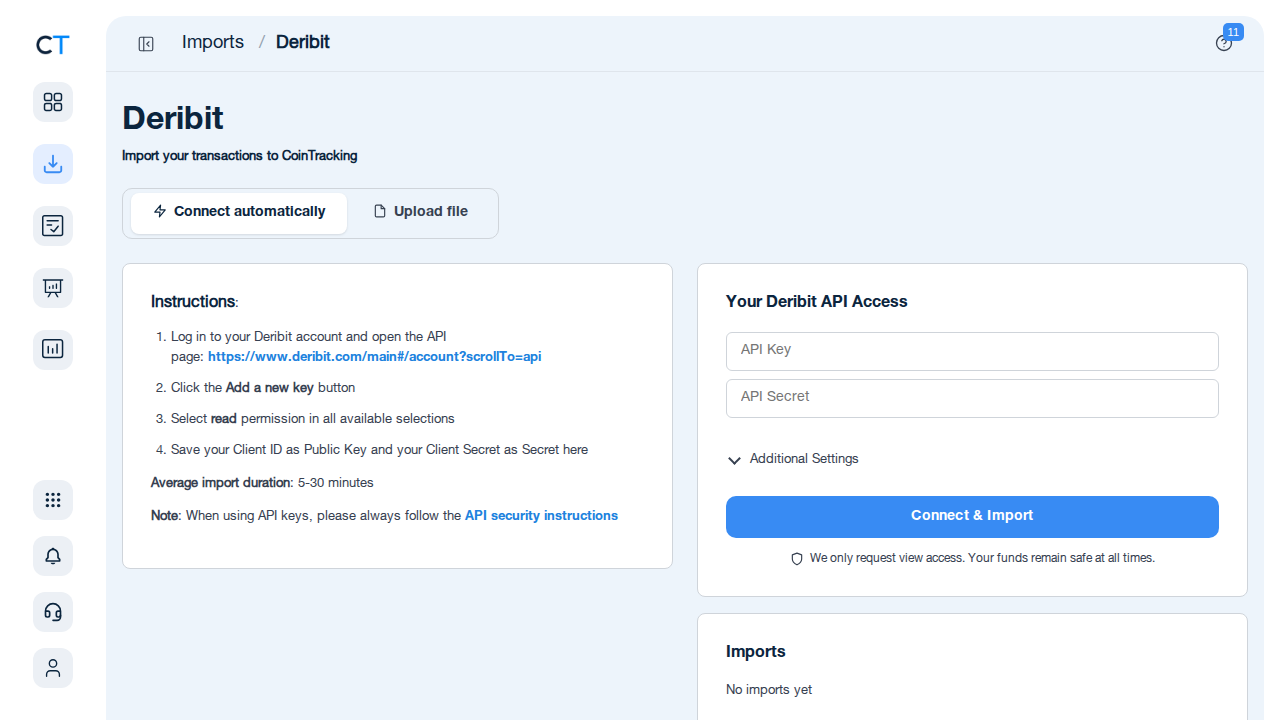
Task: Select the Connect automatically tab
Action: click(x=239, y=213)
